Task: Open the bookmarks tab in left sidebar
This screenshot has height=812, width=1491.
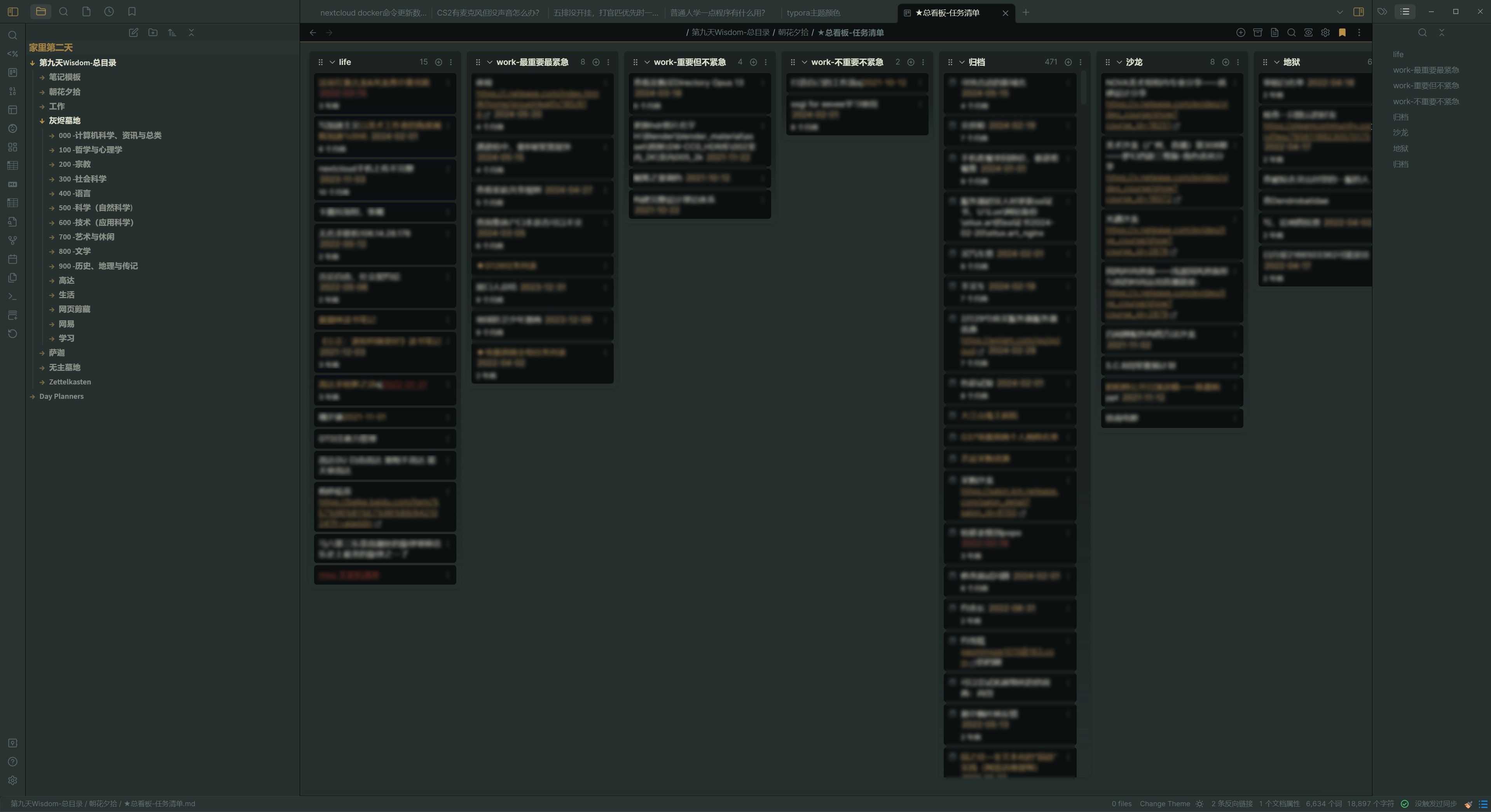Action: [x=132, y=12]
